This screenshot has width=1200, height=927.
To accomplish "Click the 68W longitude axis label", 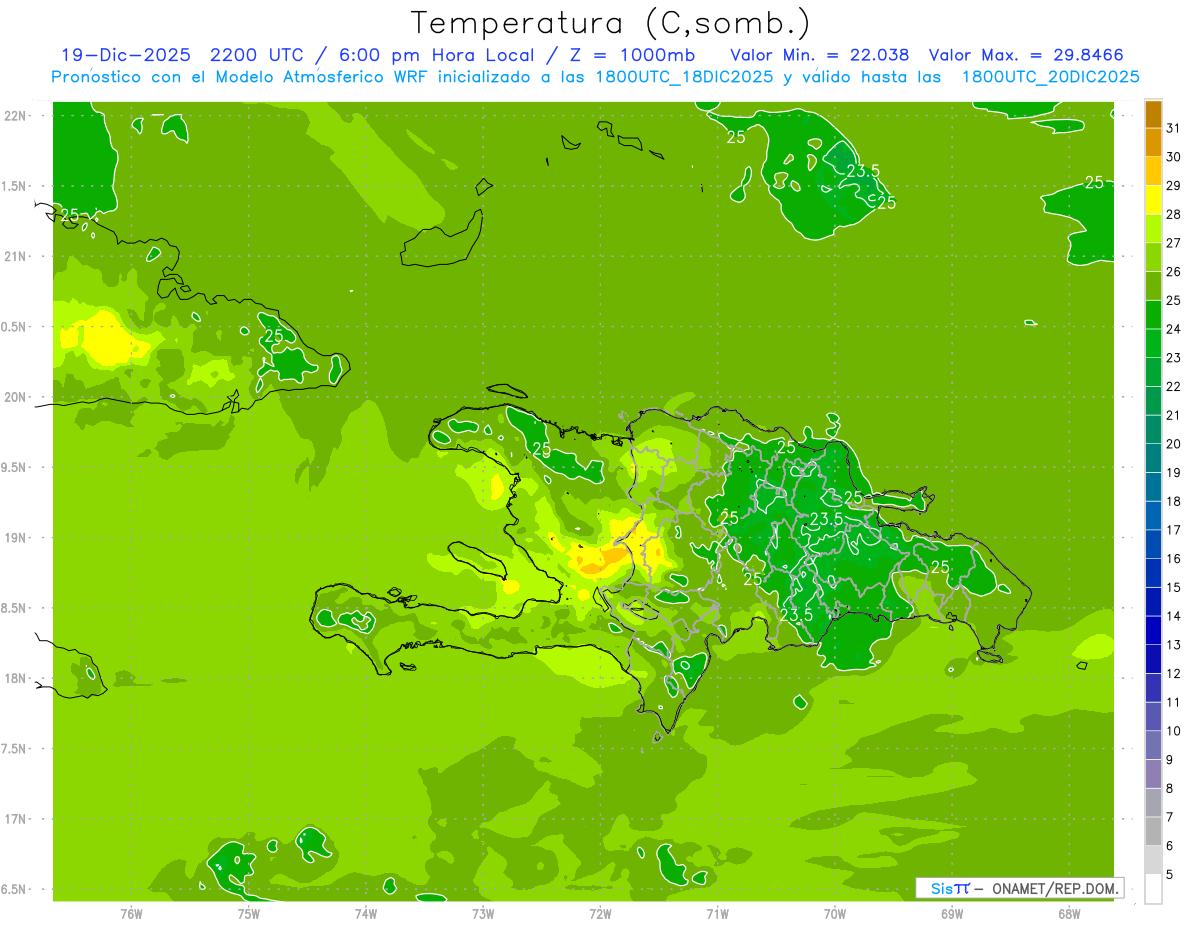I will tap(1068, 914).
